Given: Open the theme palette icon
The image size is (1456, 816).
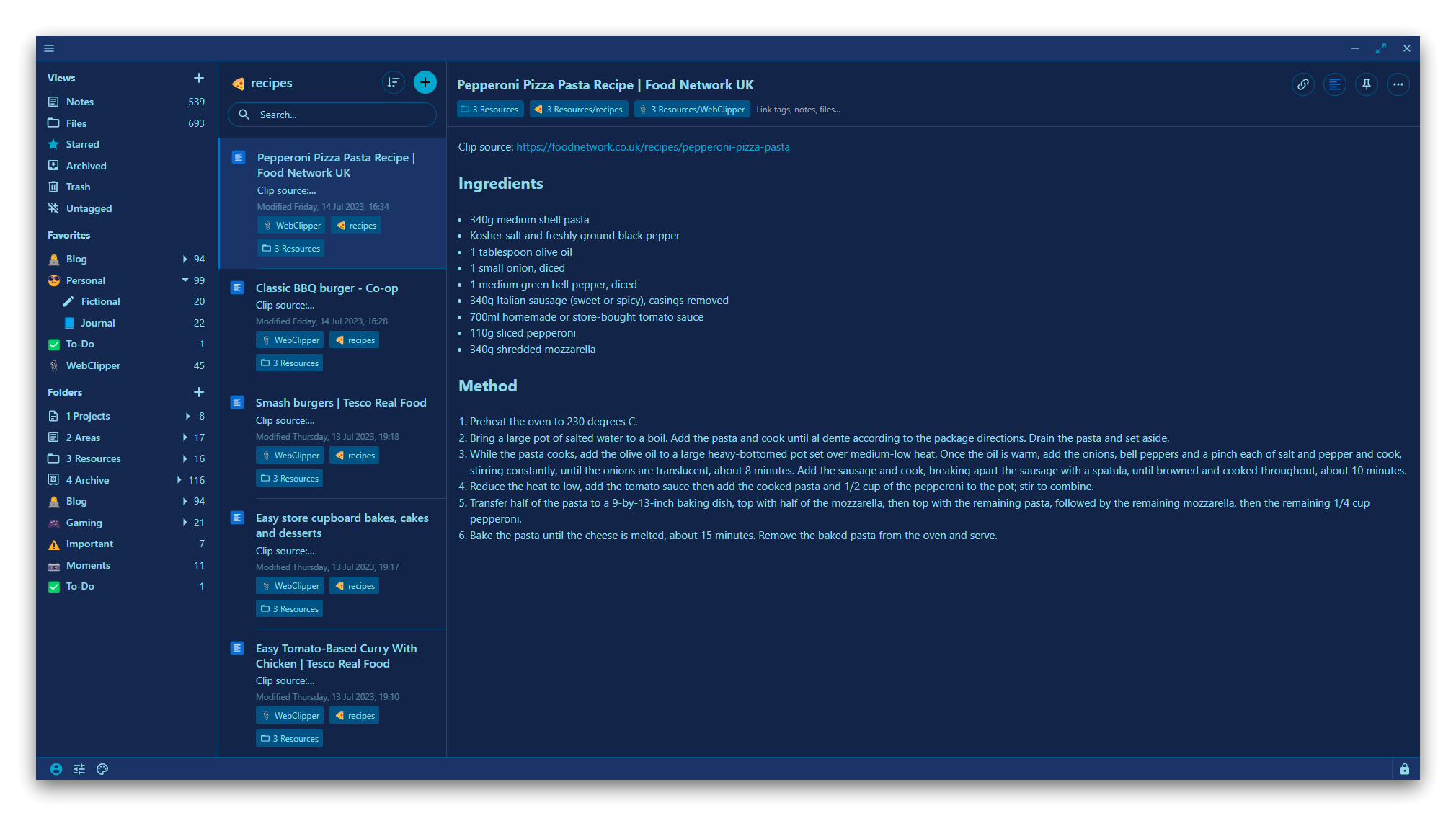Looking at the screenshot, I should 102,769.
